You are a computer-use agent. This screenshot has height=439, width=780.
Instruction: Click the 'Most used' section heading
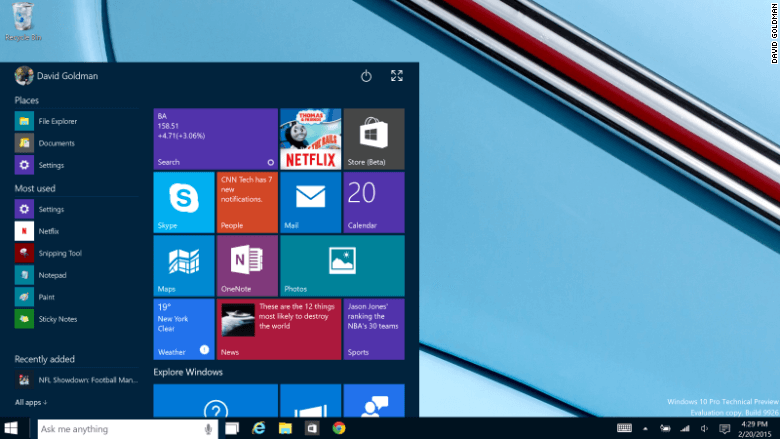[x=35, y=188]
